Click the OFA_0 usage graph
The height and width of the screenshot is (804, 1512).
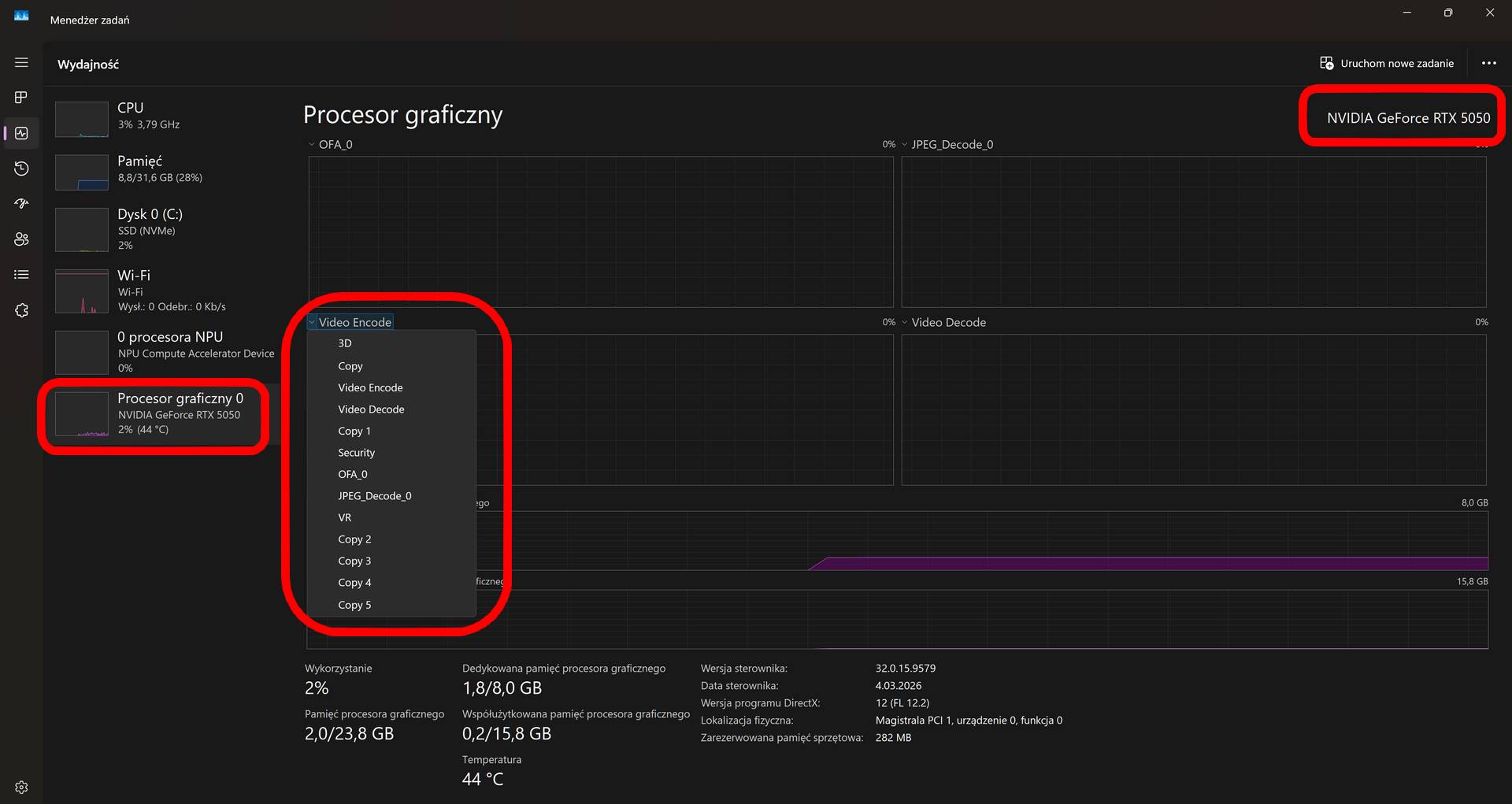601,232
